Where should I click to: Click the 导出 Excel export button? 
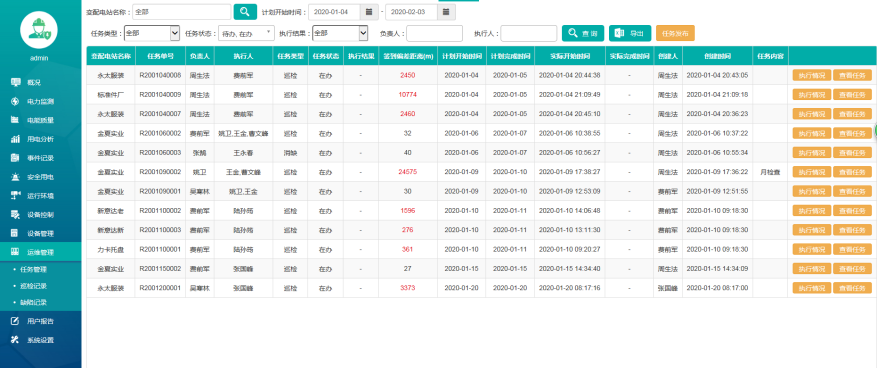(x=630, y=33)
